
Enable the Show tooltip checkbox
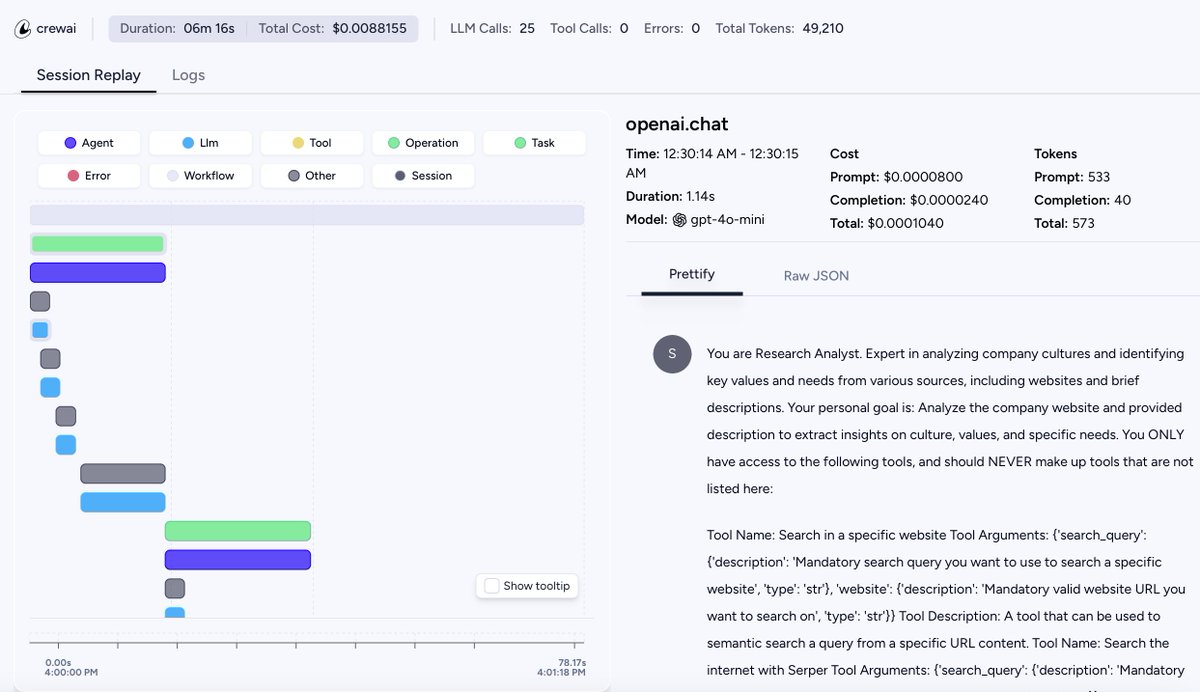coord(491,586)
